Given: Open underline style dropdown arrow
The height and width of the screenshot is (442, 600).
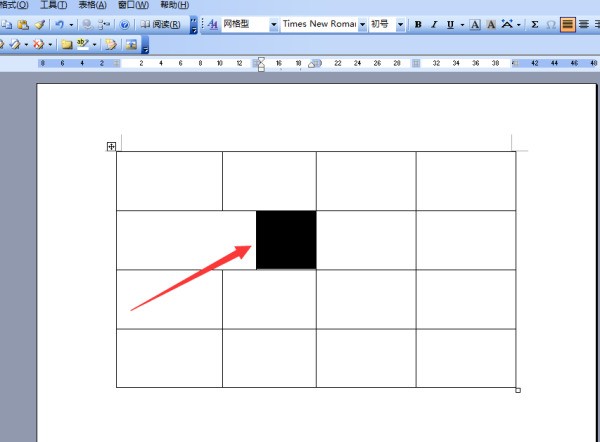Looking at the screenshot, I should (x=462, y=25).
